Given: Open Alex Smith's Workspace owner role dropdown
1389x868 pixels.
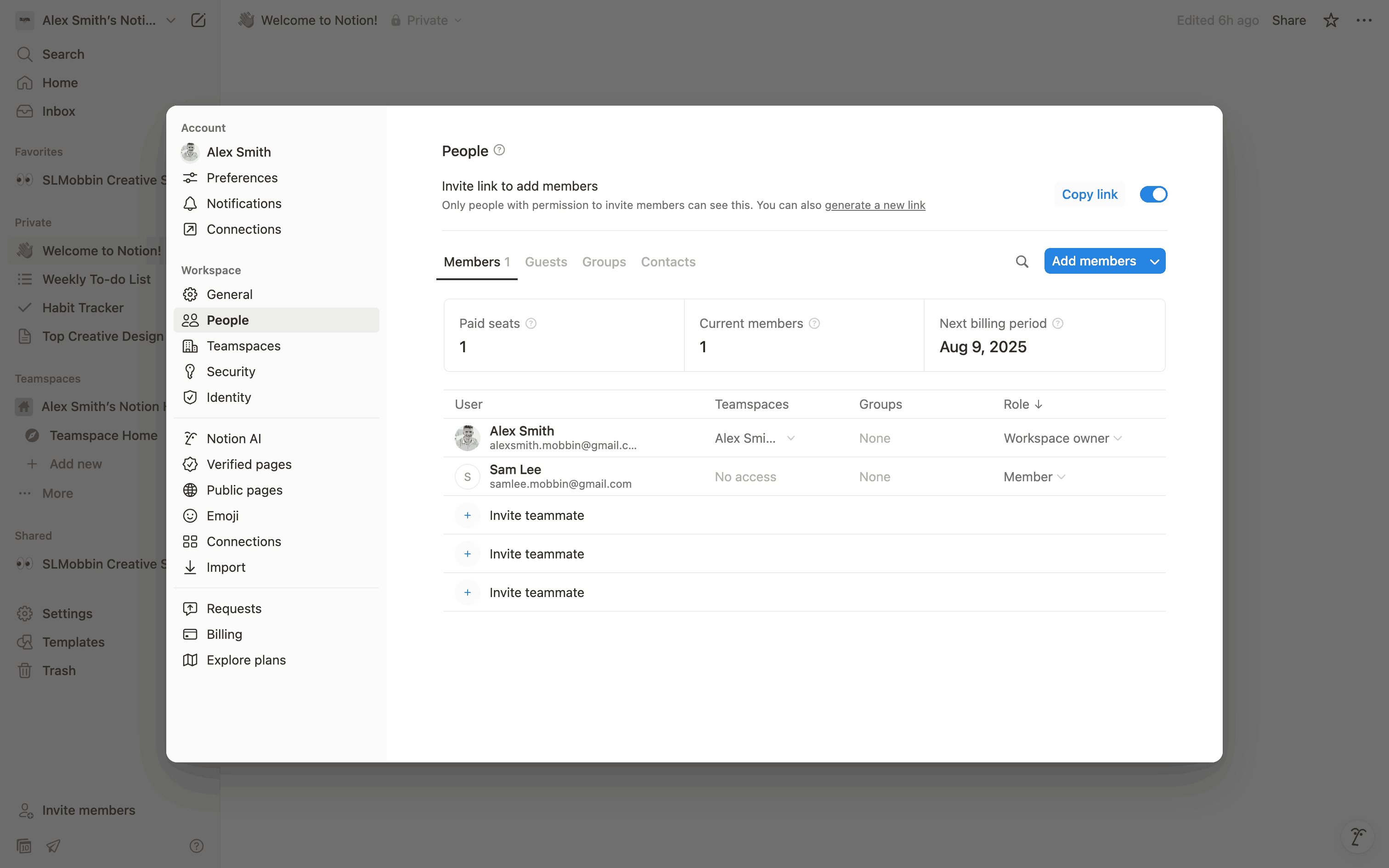Looking at the screenshot, I should point(1062,439).
